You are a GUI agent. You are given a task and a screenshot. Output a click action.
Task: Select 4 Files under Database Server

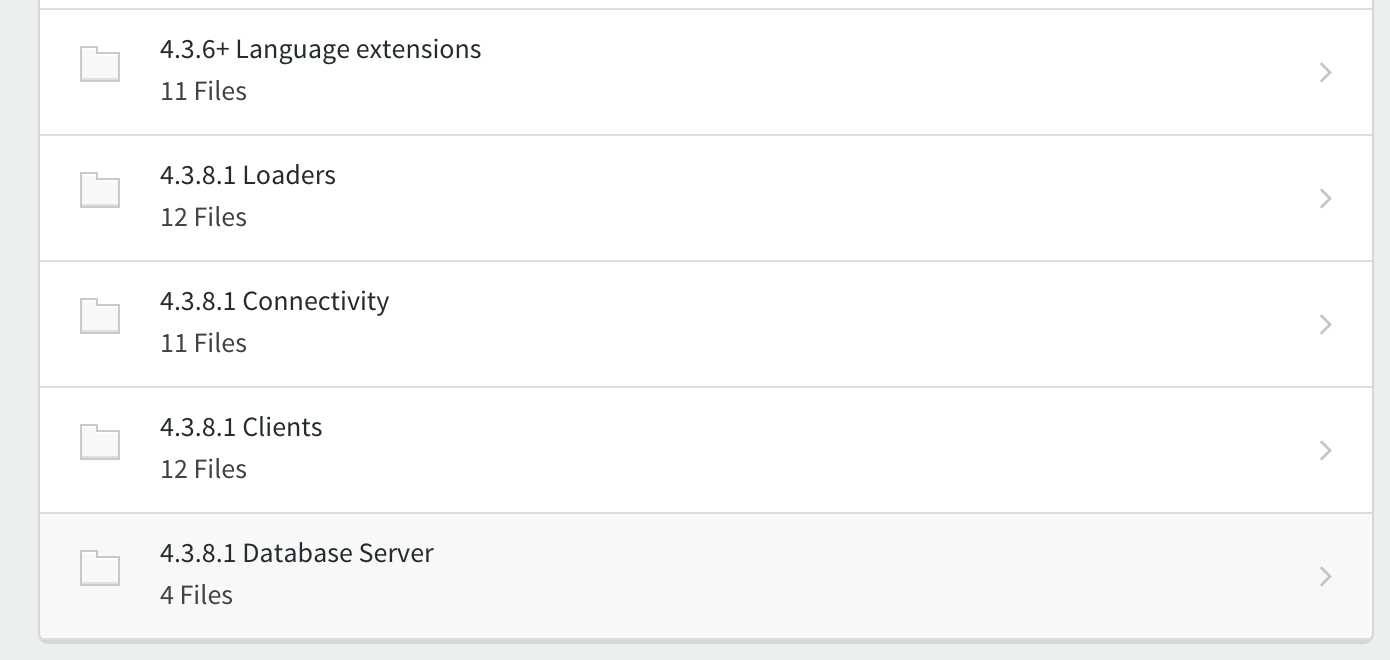coord(196,595)
